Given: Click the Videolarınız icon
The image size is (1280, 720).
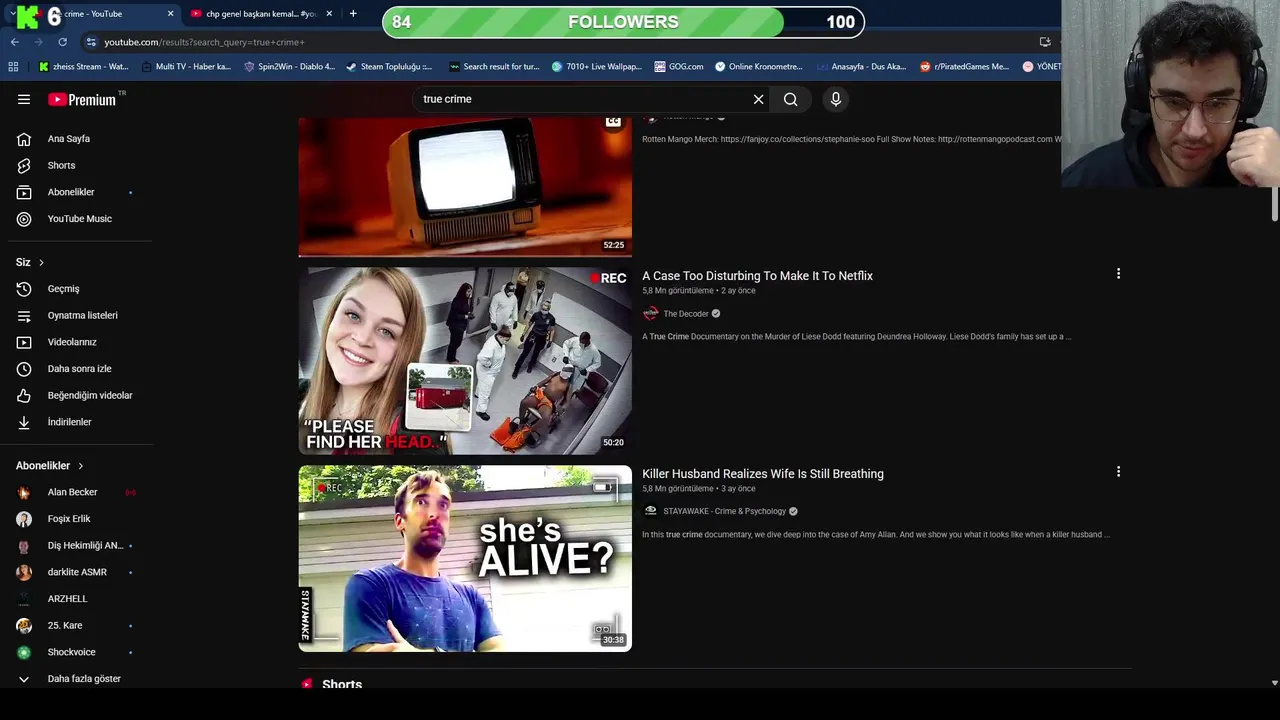Looking at the screenshot, I should click(x=24, y=342).
